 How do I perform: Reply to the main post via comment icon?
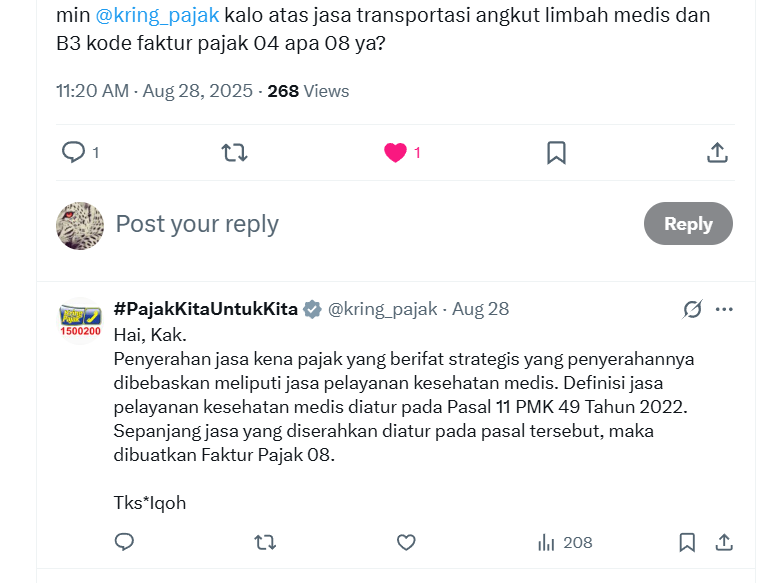coord(74,152)
